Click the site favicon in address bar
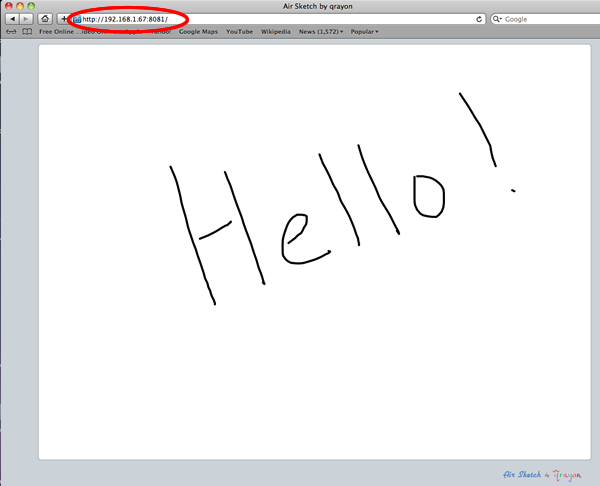This screenshot has height=486, width=600. [77, 20]
